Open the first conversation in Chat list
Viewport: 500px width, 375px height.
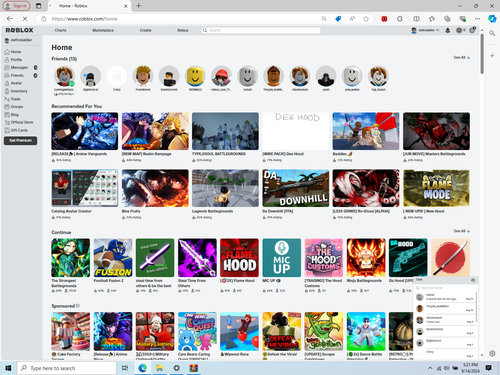(445, 297)
